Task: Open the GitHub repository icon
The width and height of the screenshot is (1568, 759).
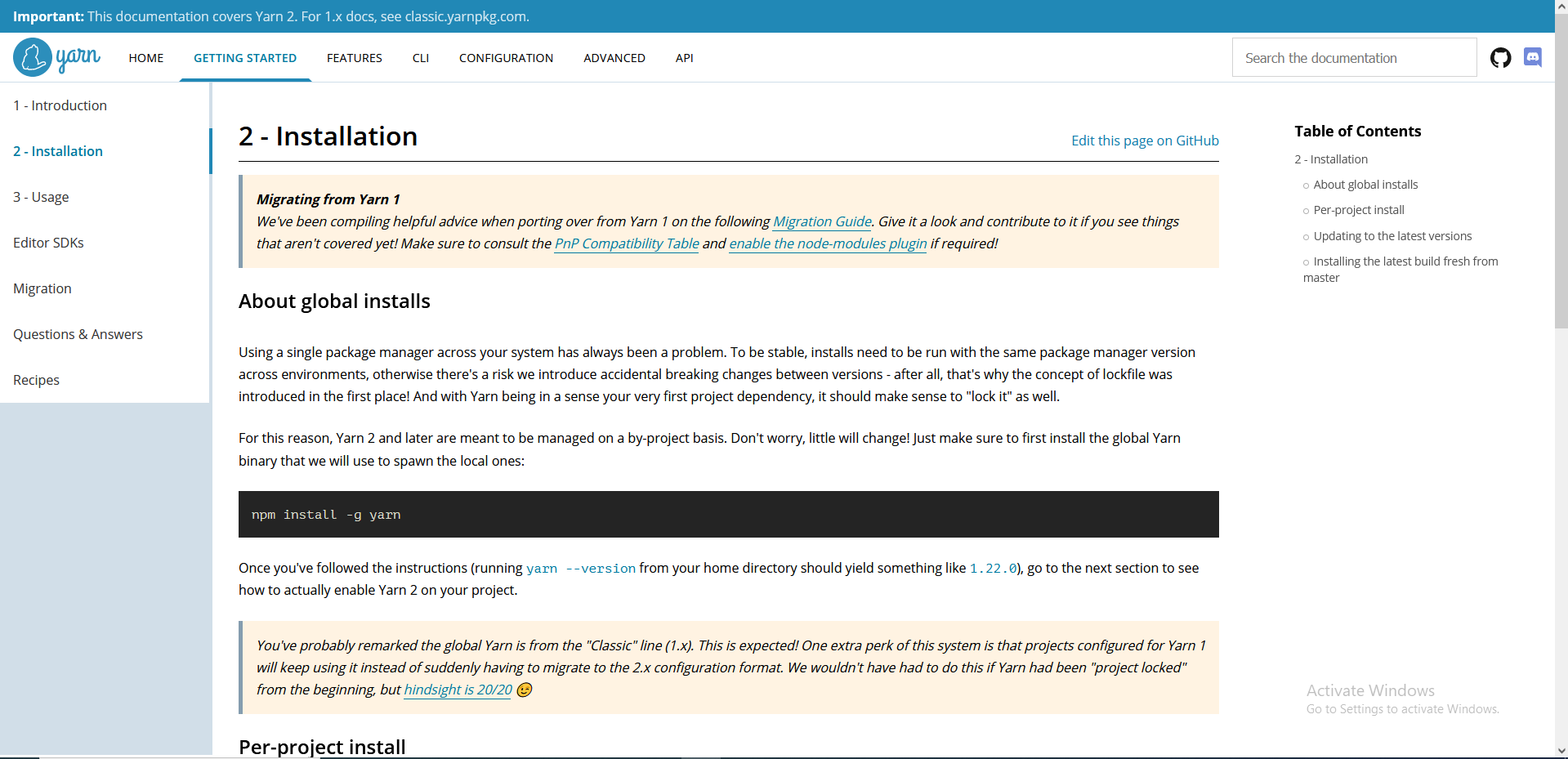Action: [x=1500, y=58]
